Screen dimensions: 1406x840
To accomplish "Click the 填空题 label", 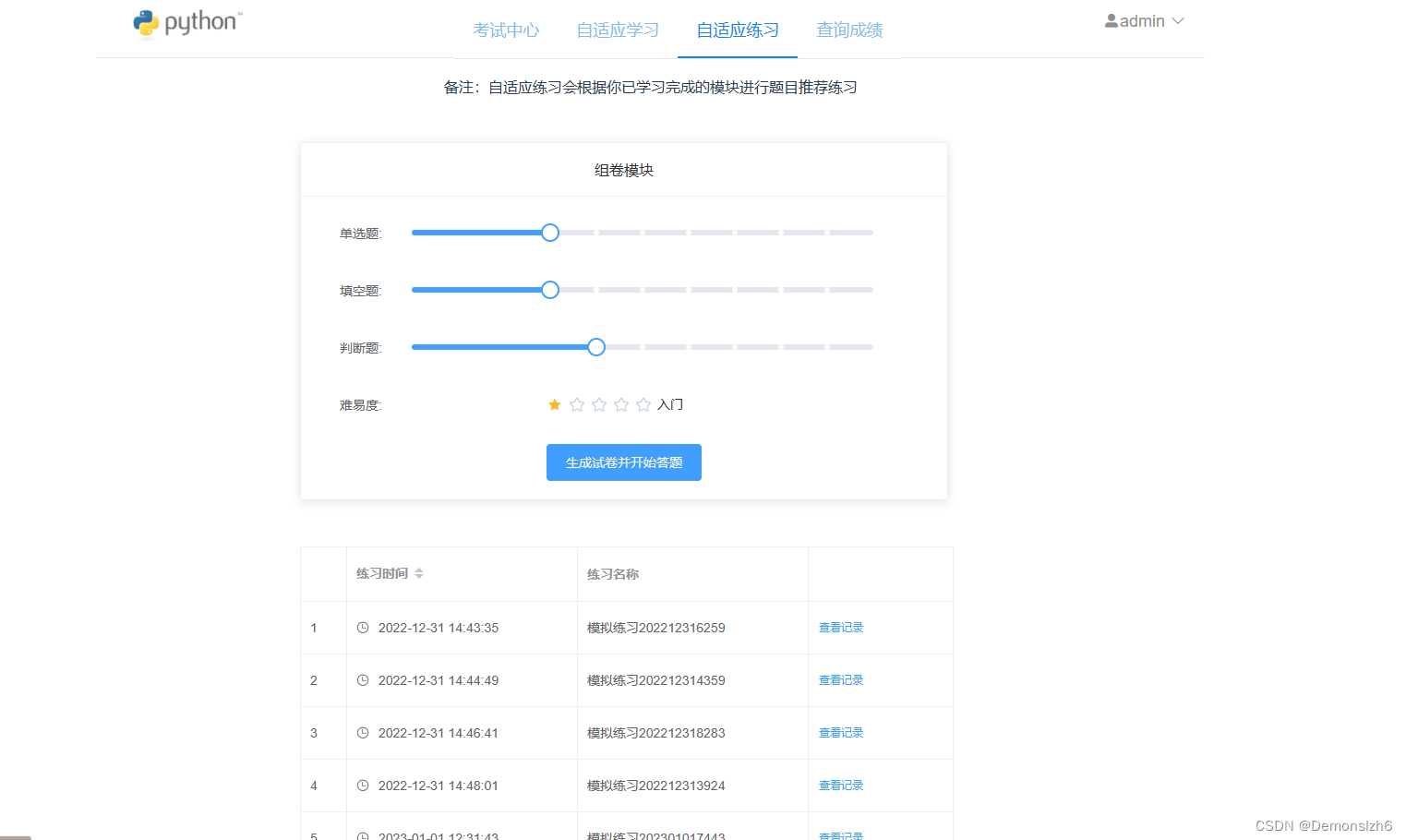I will (x=360, y=291).
